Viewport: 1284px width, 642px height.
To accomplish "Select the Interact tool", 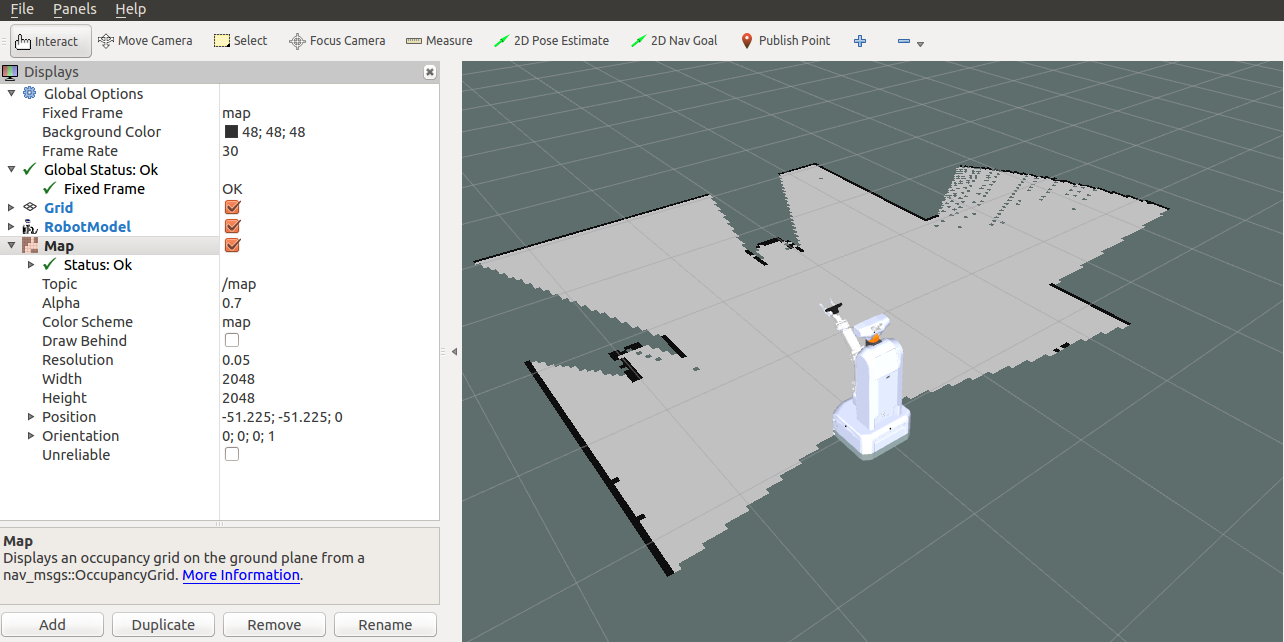I will pyautogui.click(x=47, y=41).
